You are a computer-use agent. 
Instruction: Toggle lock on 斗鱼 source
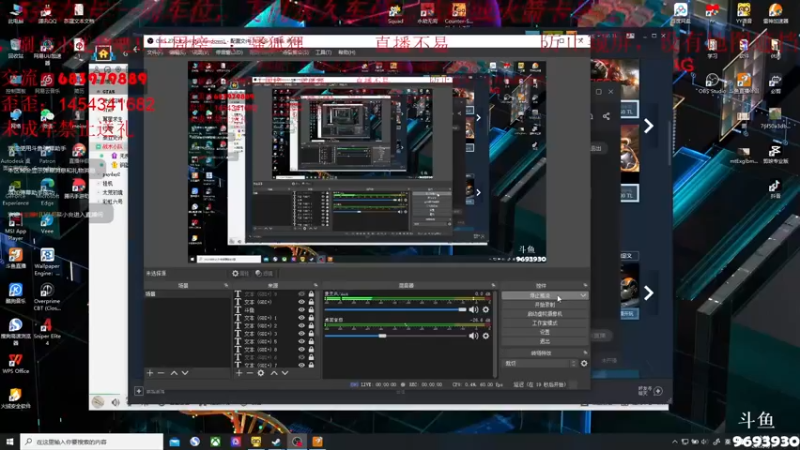[x=311, y=310]
